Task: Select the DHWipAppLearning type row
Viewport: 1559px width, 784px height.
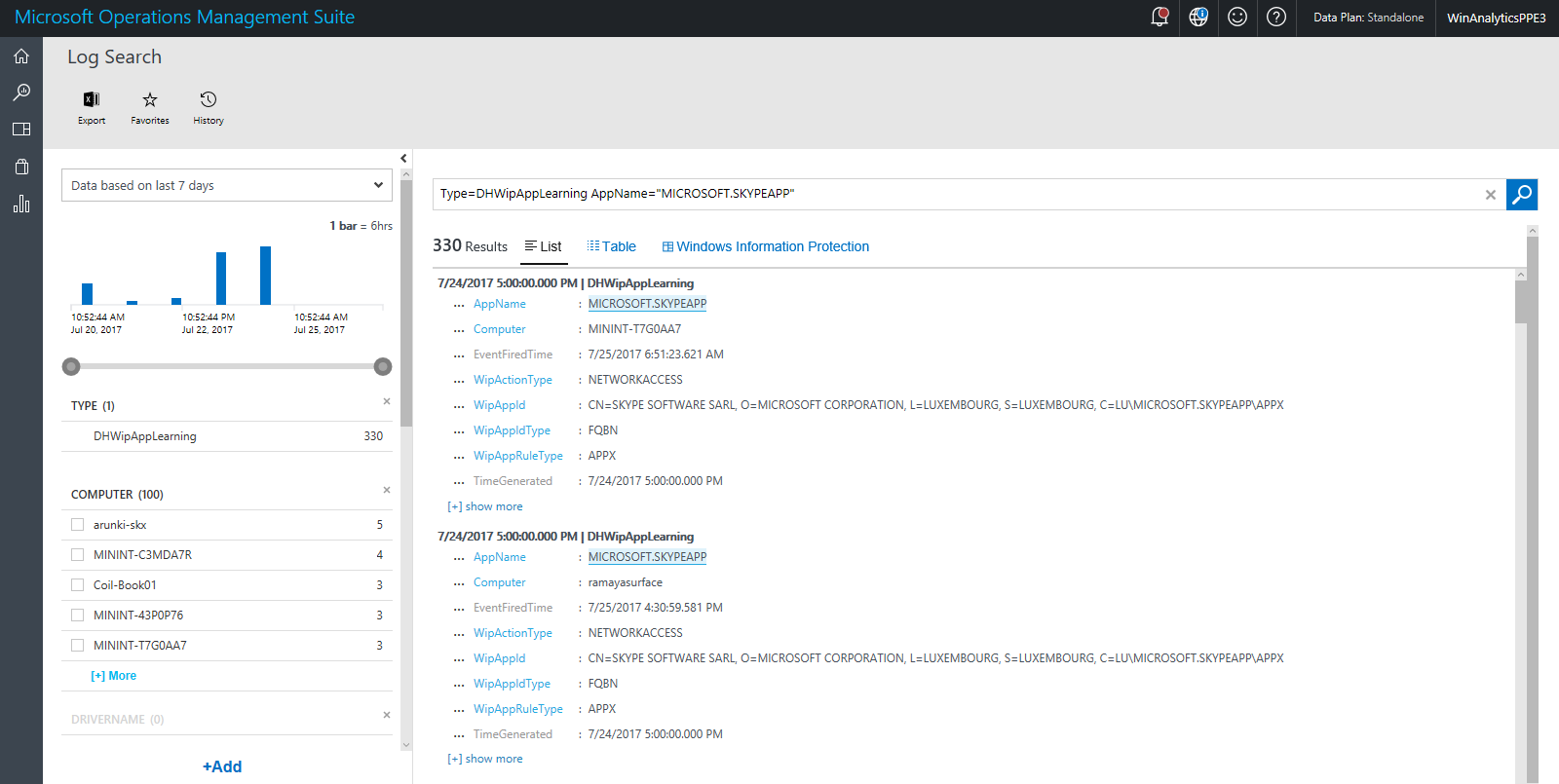Action: pos(227,436)
